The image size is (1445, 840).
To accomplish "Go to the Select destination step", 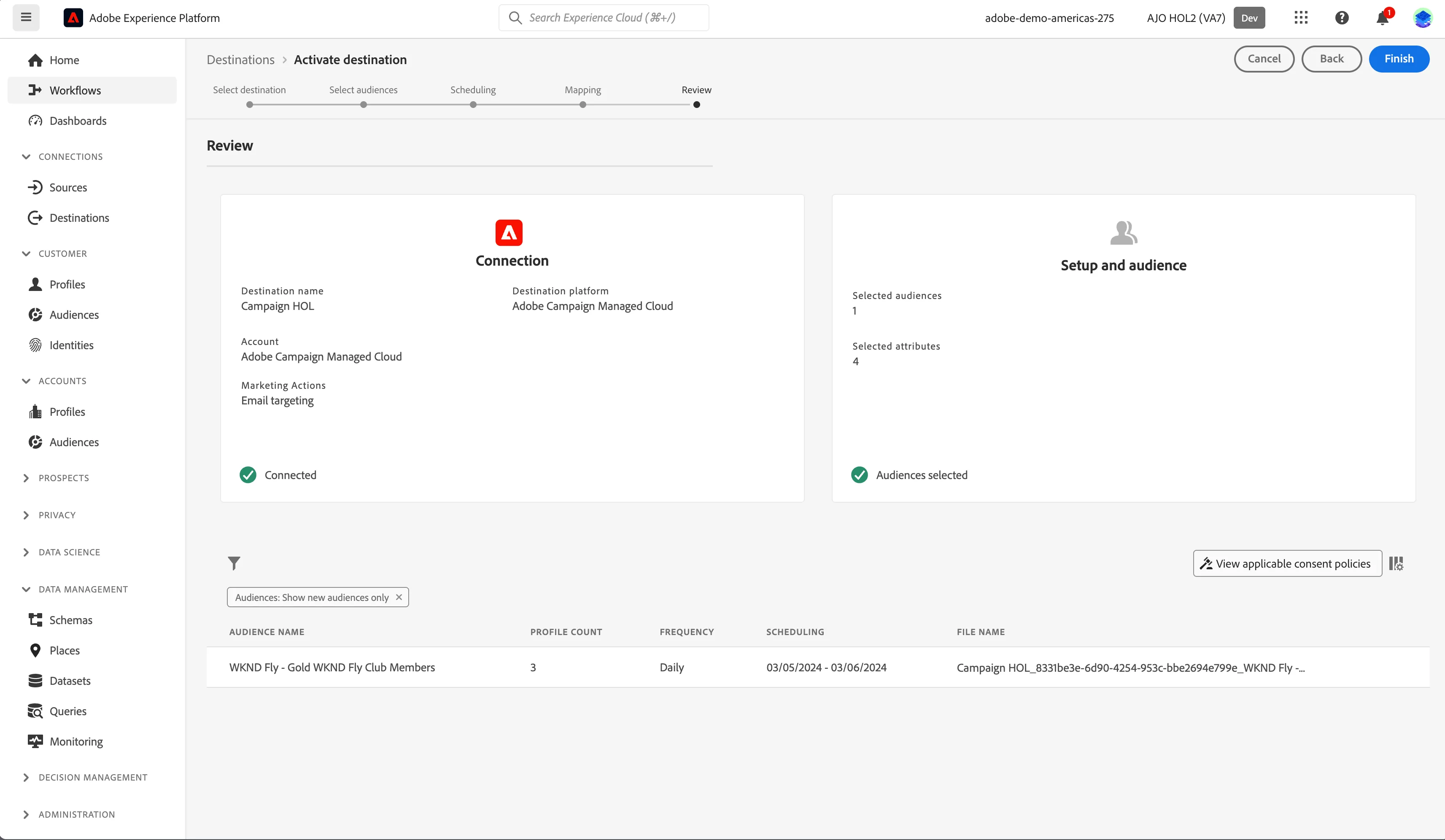I will [249, 96].
